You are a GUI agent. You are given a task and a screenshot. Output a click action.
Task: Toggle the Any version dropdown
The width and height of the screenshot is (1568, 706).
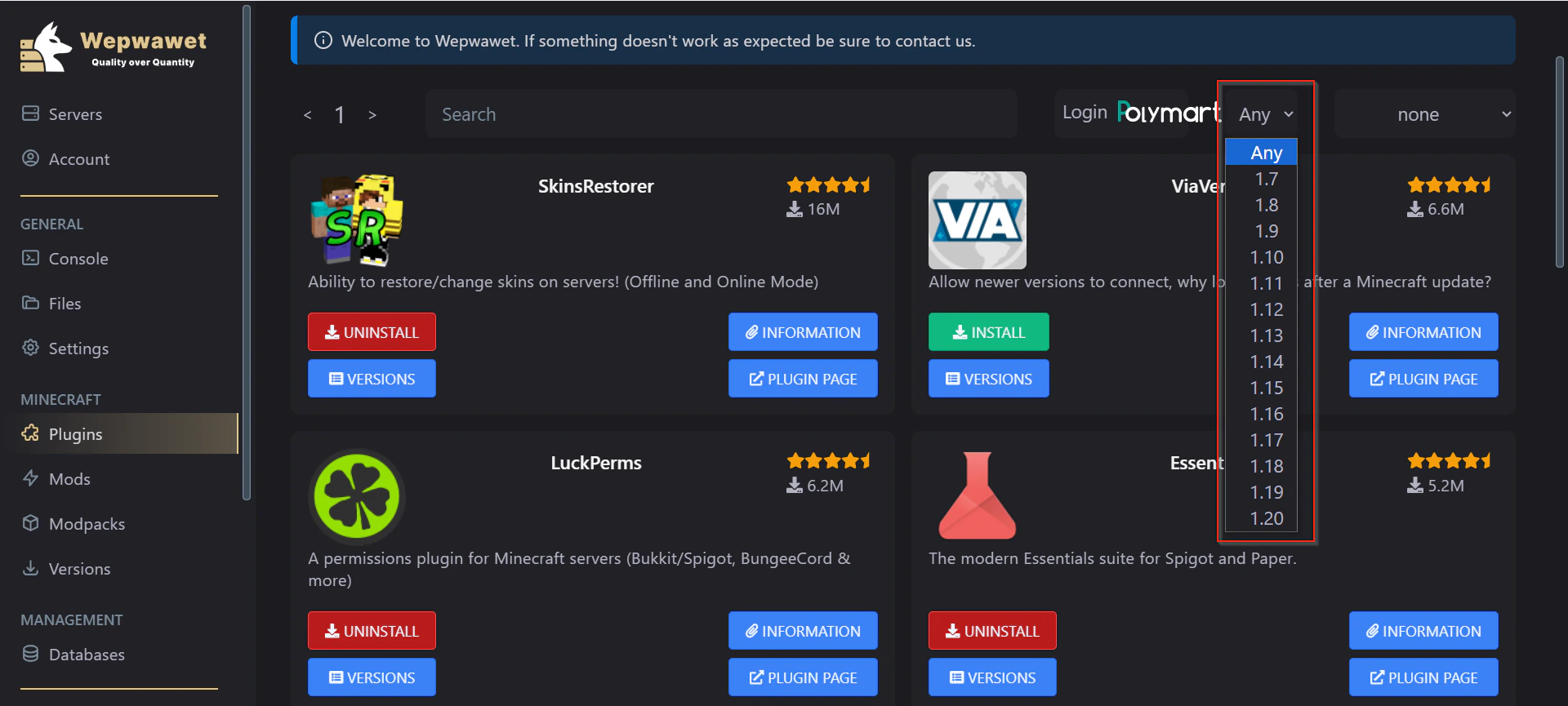1266,114
